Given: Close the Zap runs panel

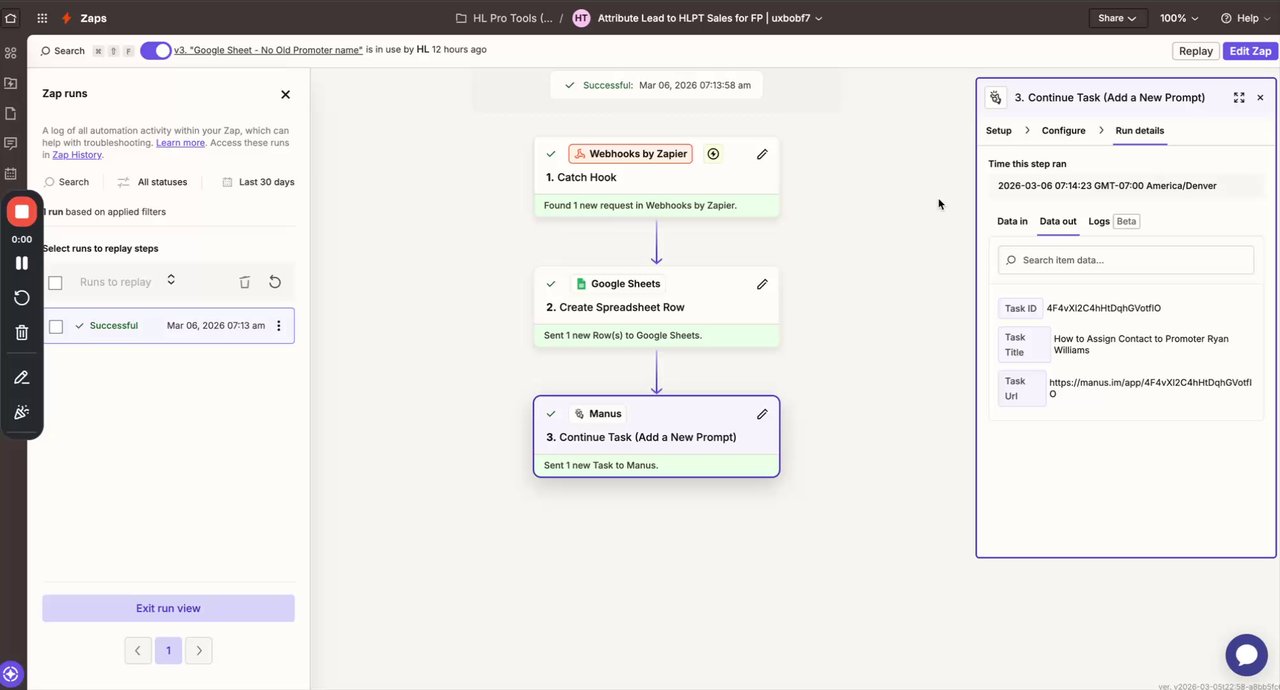Looking at the screenshot, I should [x=285, y=94].
